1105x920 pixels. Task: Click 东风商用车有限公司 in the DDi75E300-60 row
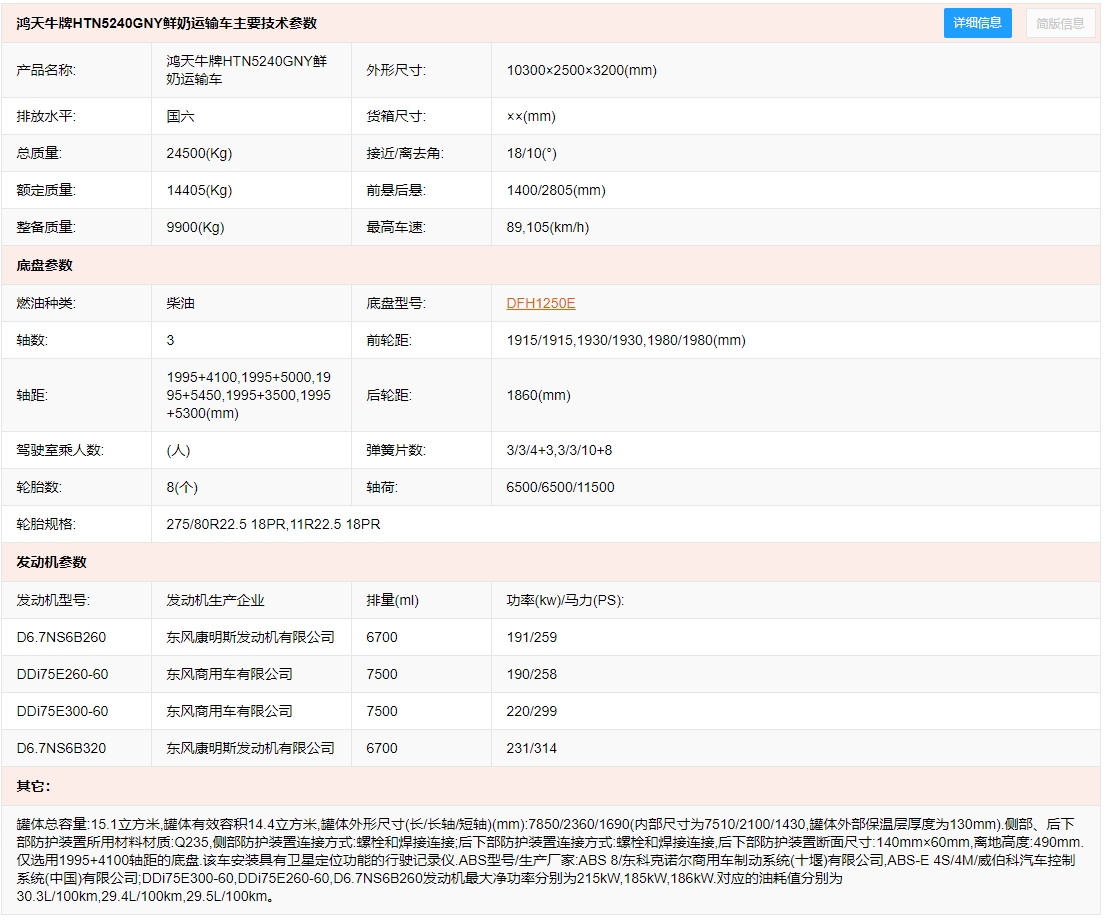click(x=229, y=711)
